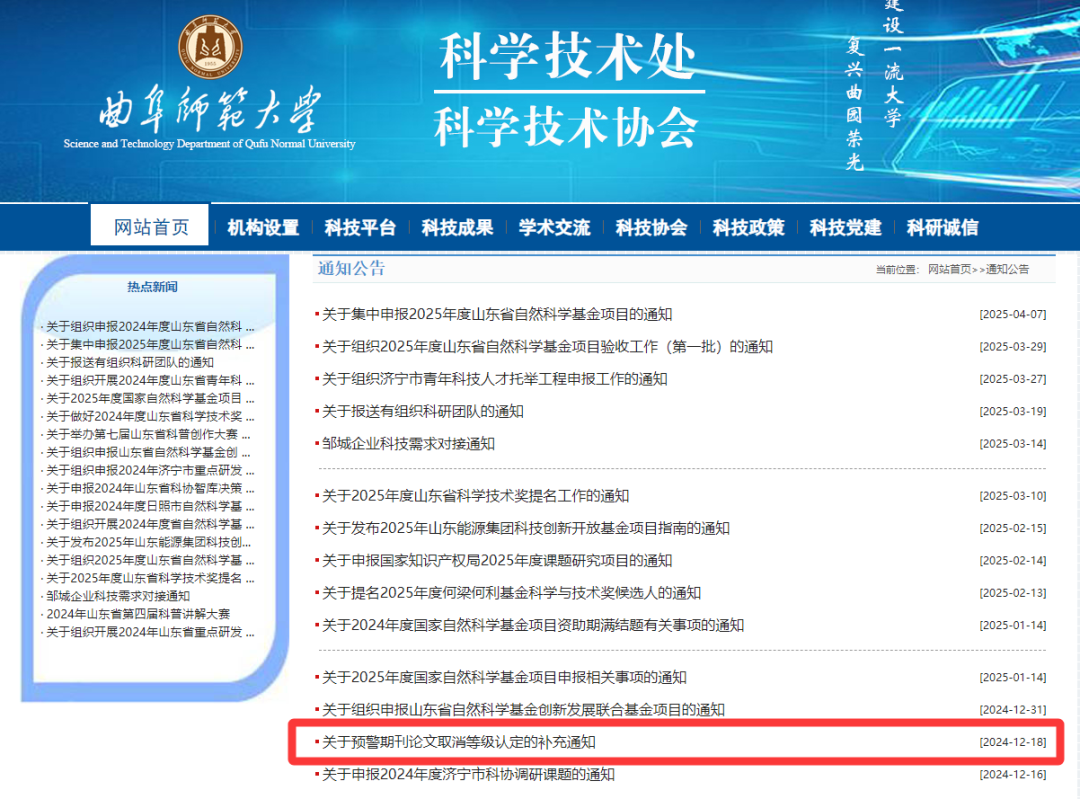Open the 科技协会 menu
The width and height of the screenshot is (1080, 799).
(x=652, y=227)
